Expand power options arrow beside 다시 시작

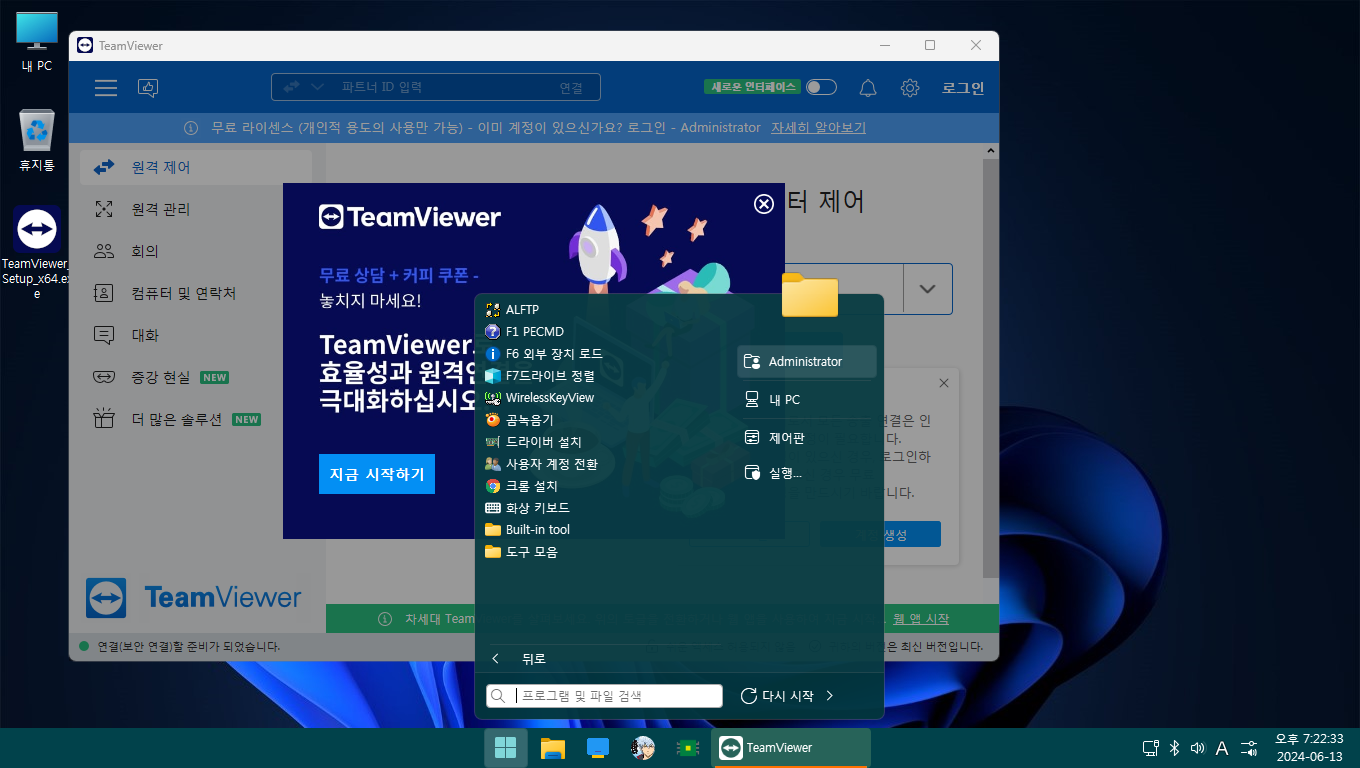(x=830, y=696)
